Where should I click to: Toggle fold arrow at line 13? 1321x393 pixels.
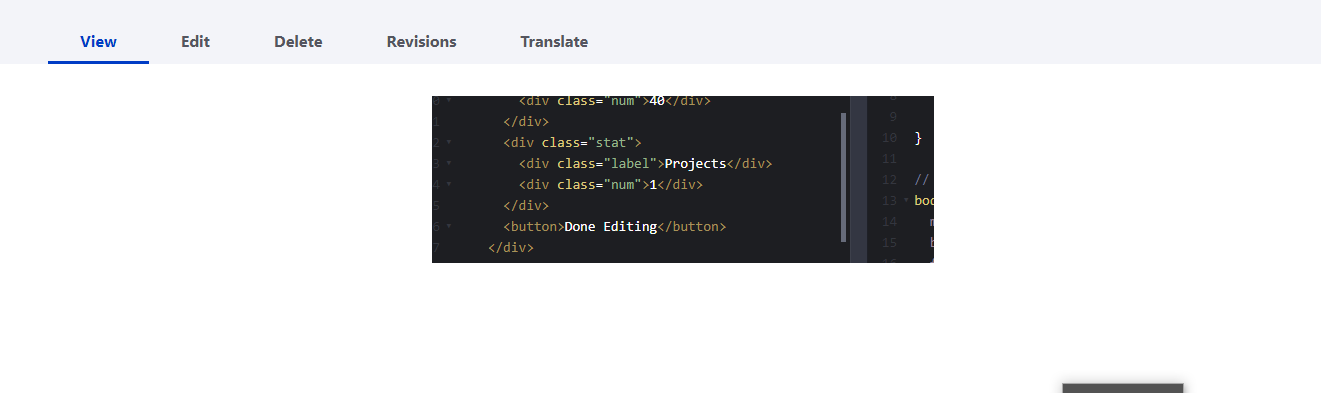[906, 201]
